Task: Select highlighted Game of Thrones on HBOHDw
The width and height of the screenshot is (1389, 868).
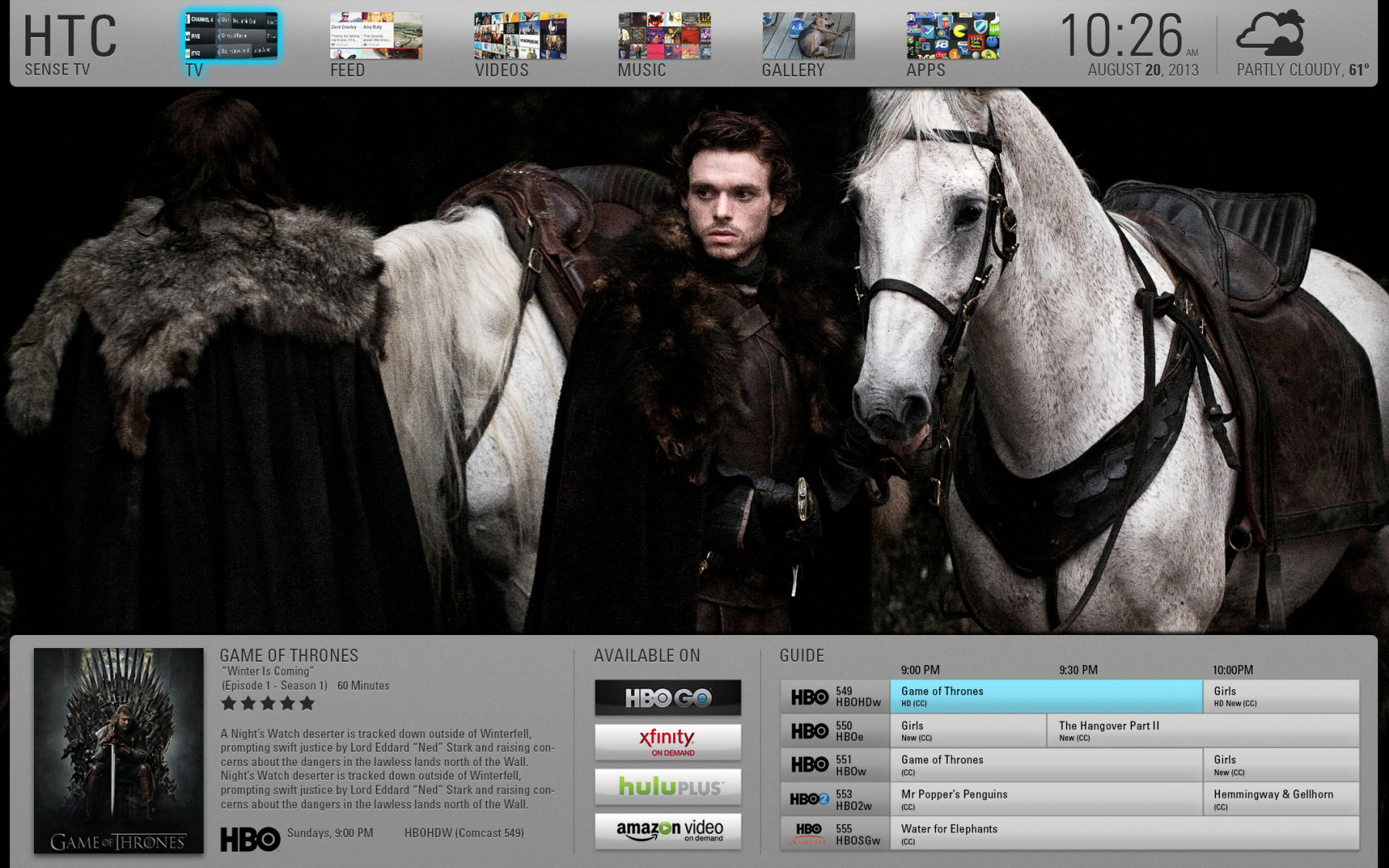Action: pyautogui.click(x=1046, y=697)
